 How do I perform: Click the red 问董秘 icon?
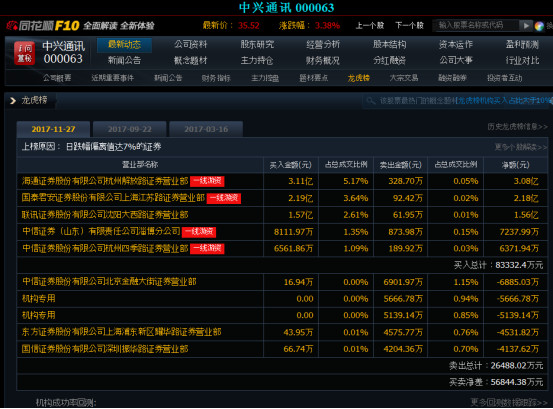click(x=25, y=53)
